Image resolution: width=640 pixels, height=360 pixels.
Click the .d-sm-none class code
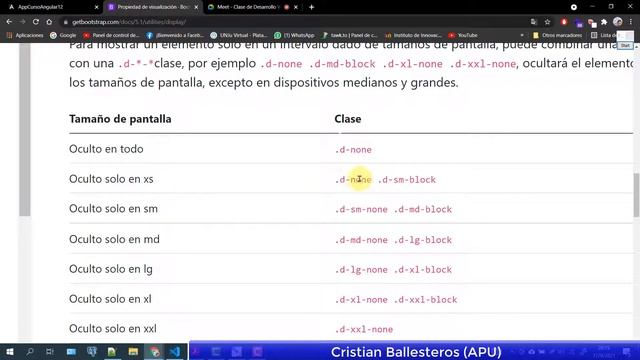tap(361, 209)
